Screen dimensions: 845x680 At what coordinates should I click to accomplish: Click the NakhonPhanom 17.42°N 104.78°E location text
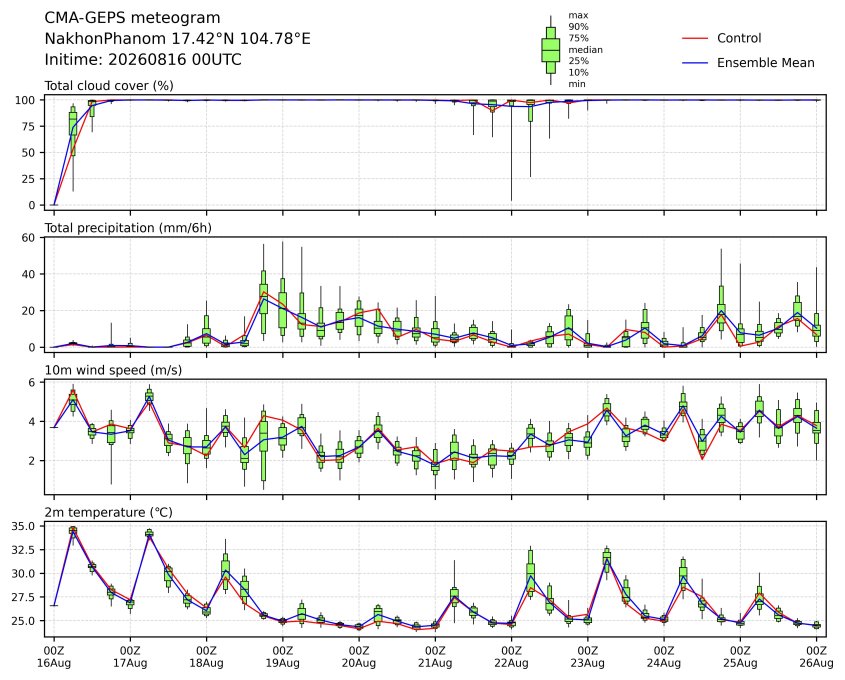(x=177, y=39)
